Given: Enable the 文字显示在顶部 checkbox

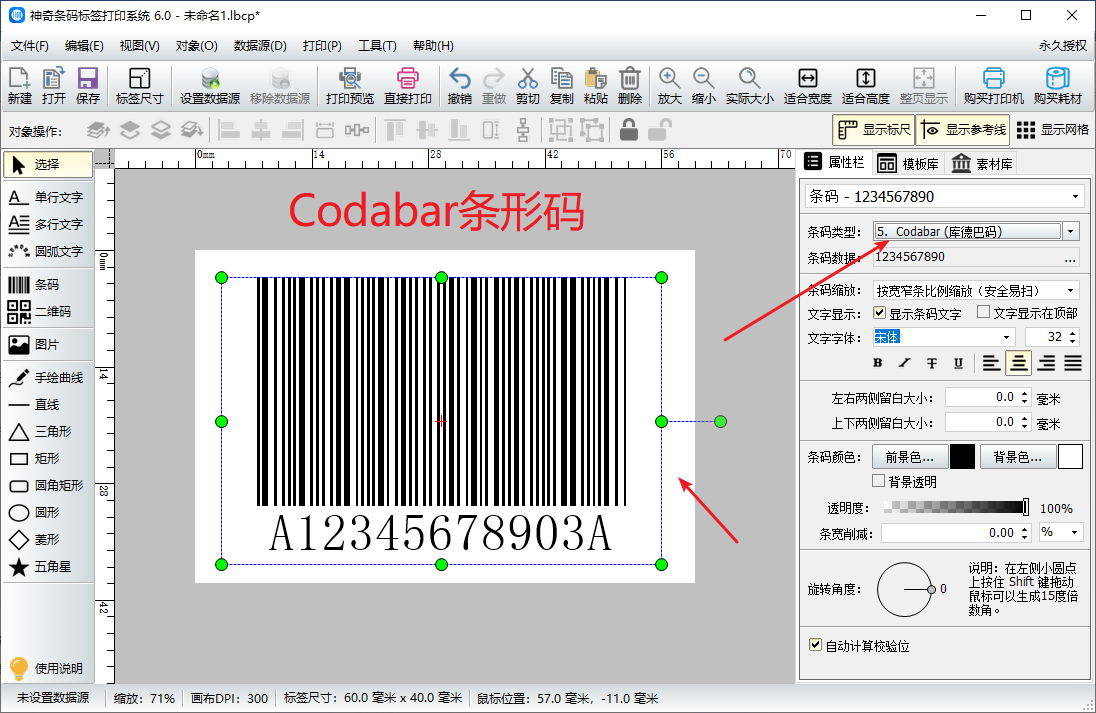Looking at the screenshot, I should point(983,312).
